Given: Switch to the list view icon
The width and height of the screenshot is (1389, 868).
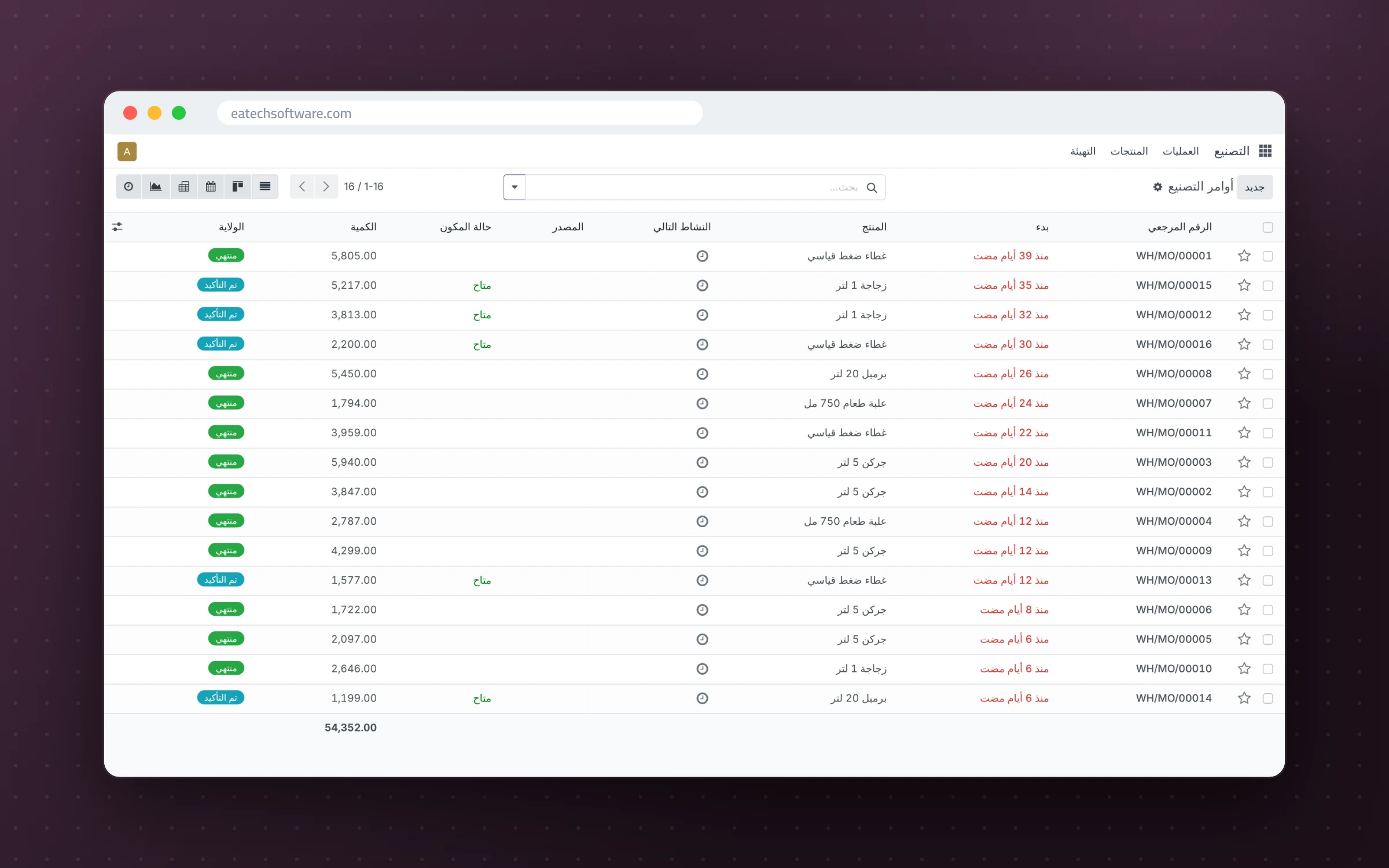Looking at the screenshot, I should 265,186.
